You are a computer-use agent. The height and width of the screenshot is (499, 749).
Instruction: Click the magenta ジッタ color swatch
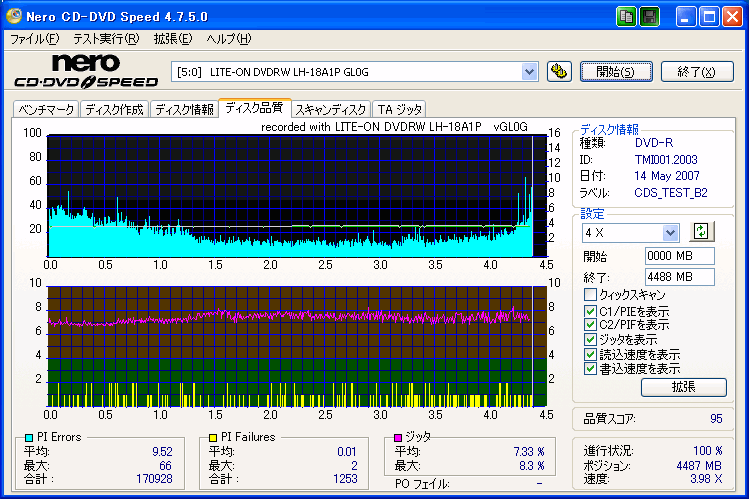tap(398, 437)
